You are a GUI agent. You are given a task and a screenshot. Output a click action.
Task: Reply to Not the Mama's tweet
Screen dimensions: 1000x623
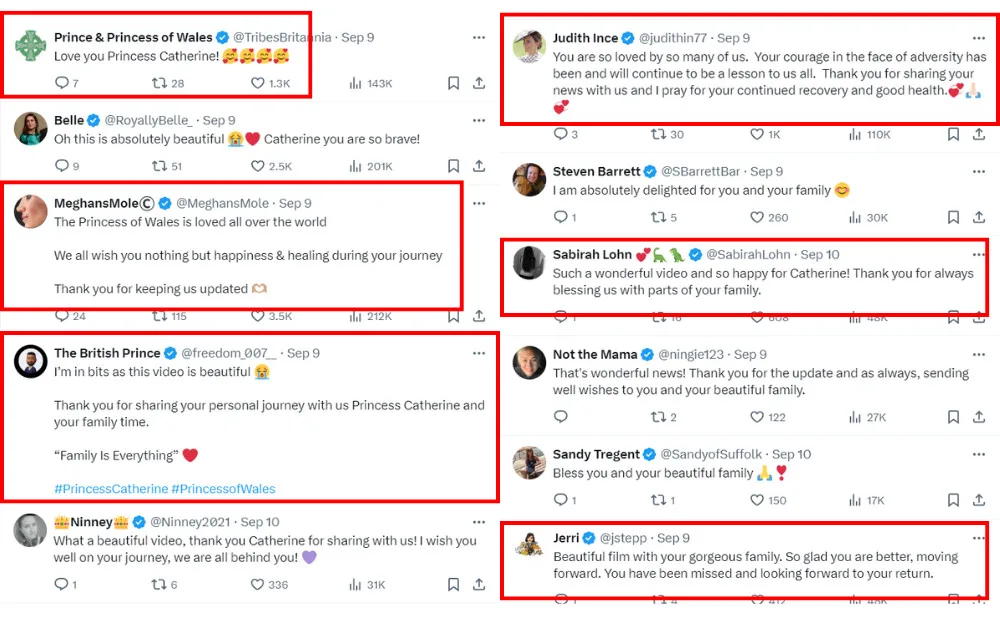pyautogui.click(x=560, y=417)
